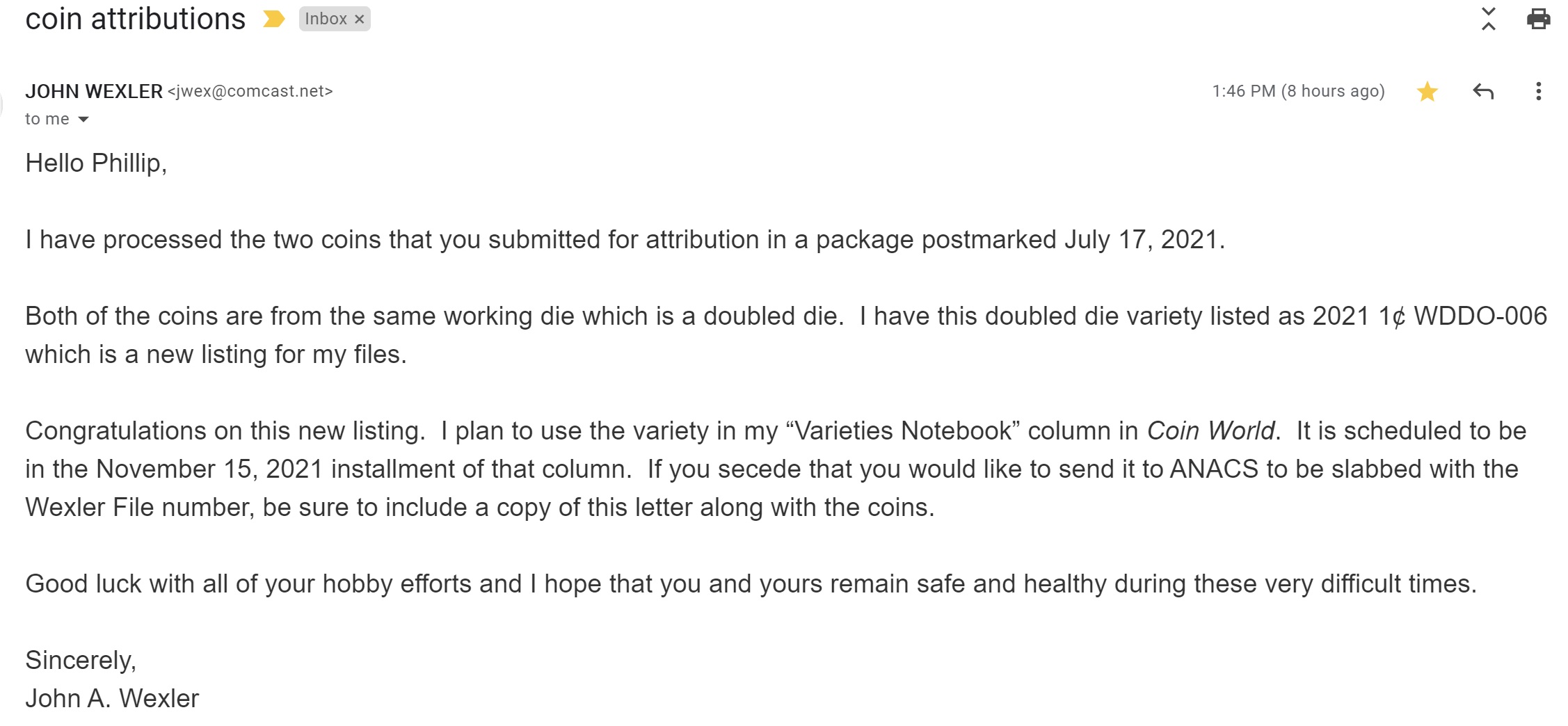Click the 1:46 PM timestamp
This screenshot has width=1568, height=726.
1298,91
